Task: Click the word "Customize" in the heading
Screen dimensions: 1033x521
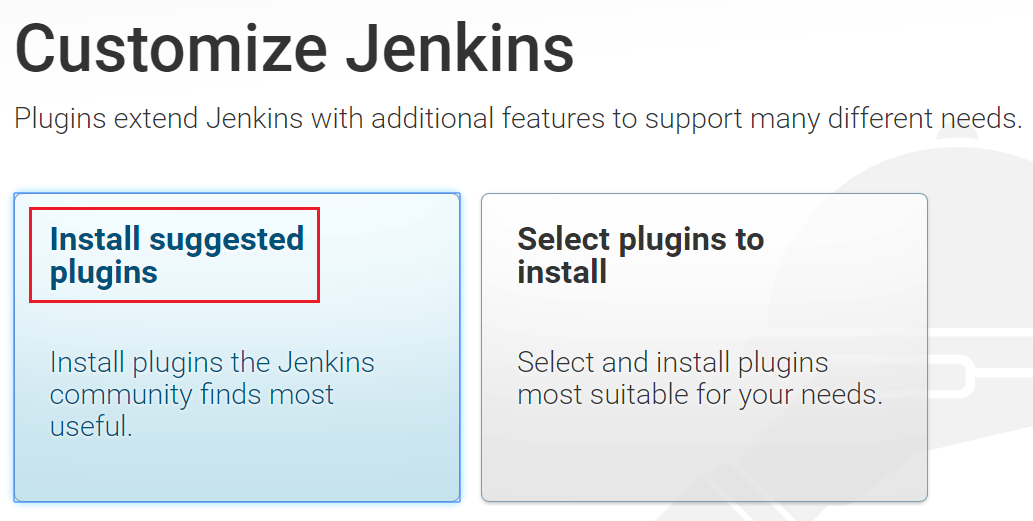Action: pyautogui.click(x=171, y=50)
